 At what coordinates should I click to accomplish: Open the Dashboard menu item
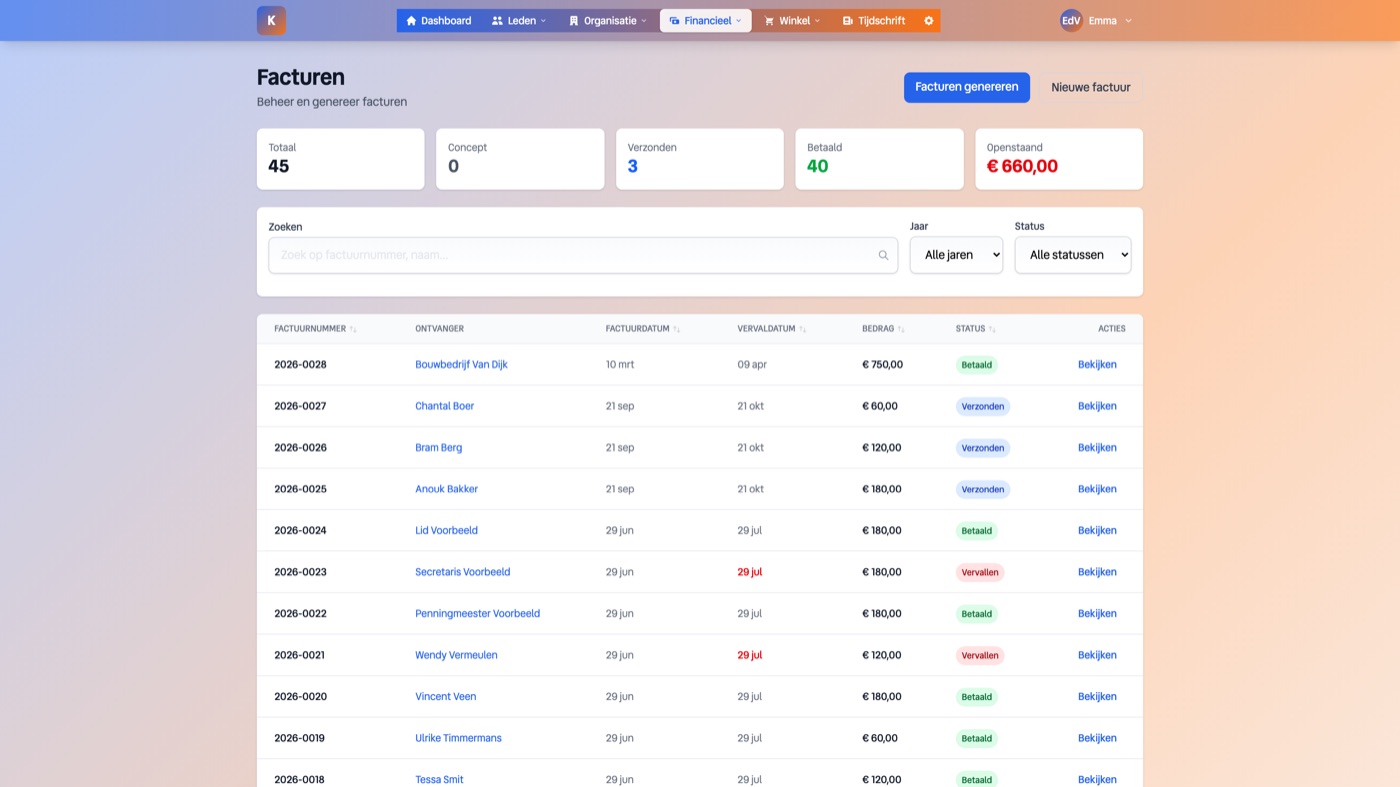(x=438, y=20)
